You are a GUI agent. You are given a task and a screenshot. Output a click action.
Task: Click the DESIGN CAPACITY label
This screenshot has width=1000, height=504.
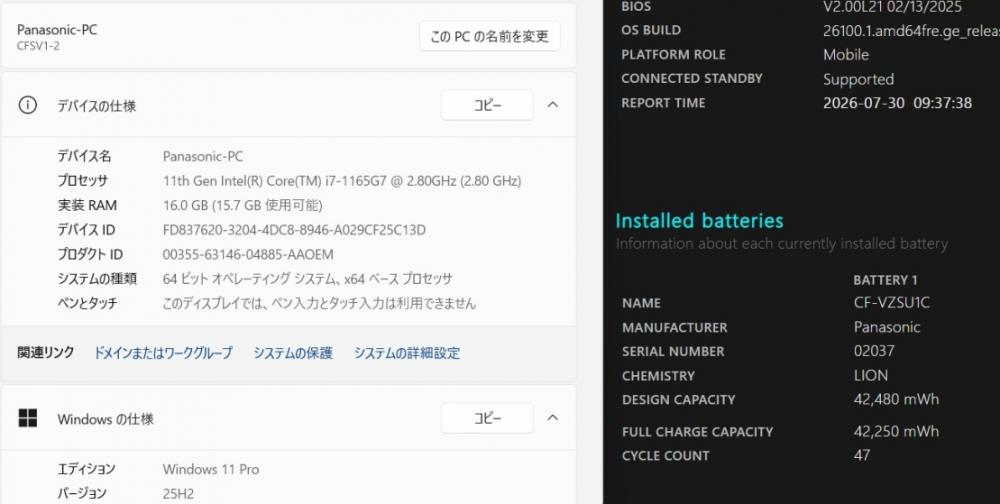pos(679,400)
